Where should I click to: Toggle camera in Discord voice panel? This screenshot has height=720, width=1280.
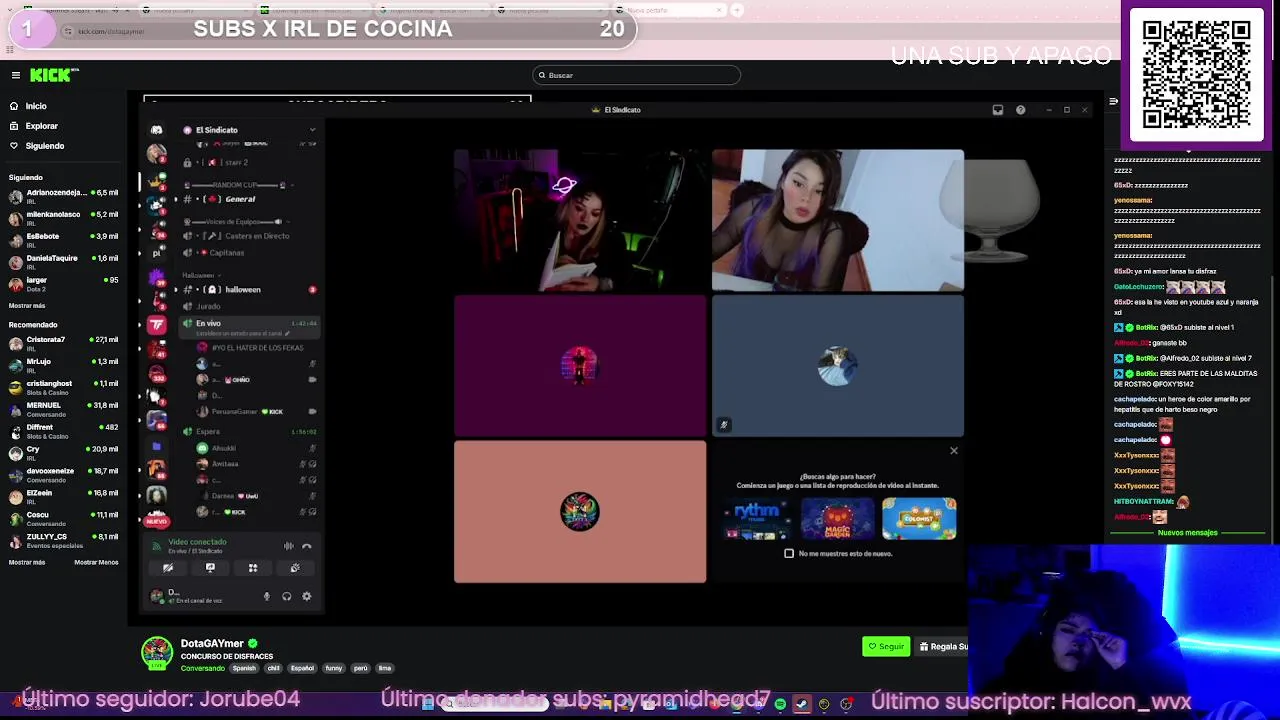(x=168, y=568)
